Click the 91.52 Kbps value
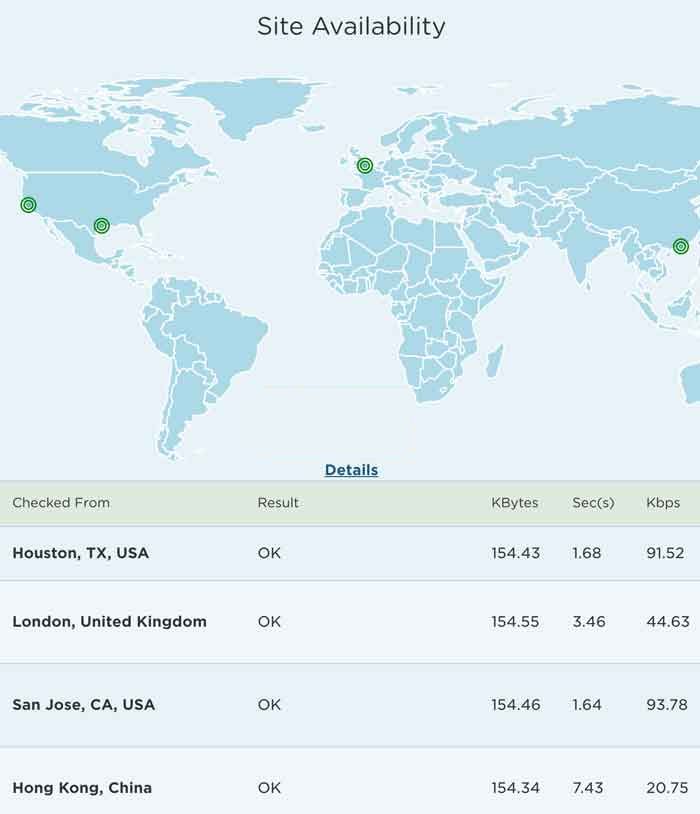 coord(665,553)
